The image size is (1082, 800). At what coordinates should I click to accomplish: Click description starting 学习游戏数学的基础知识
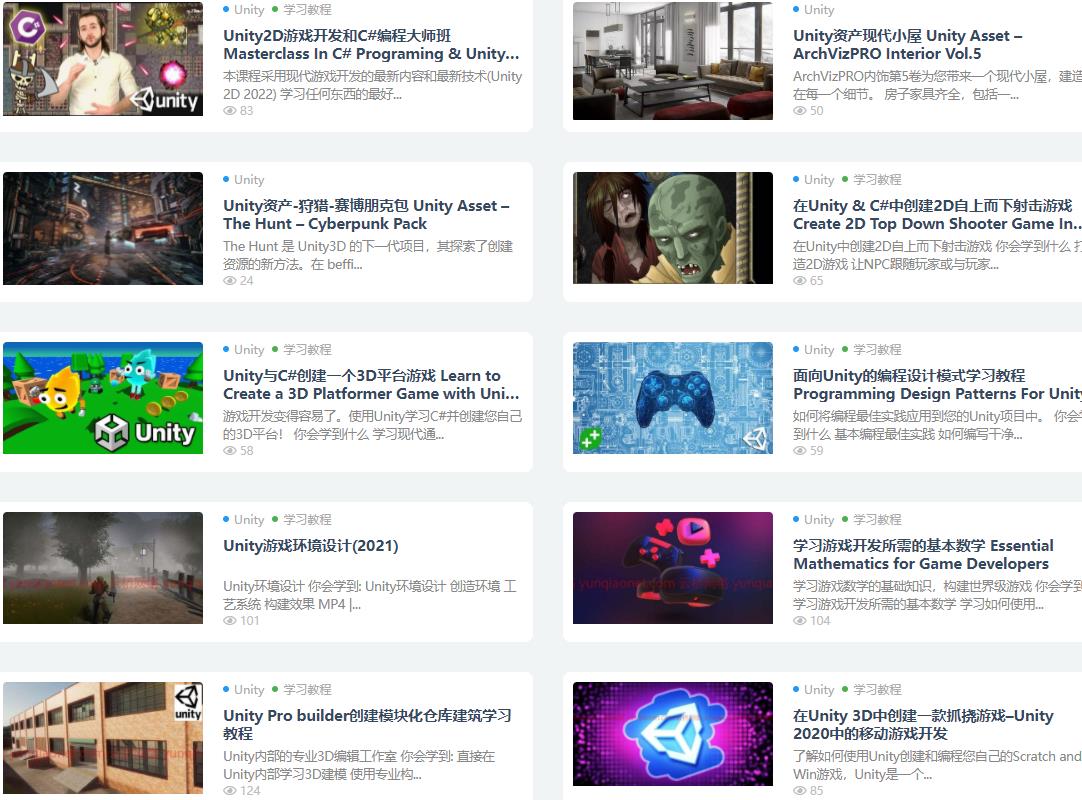click(937, 595)
